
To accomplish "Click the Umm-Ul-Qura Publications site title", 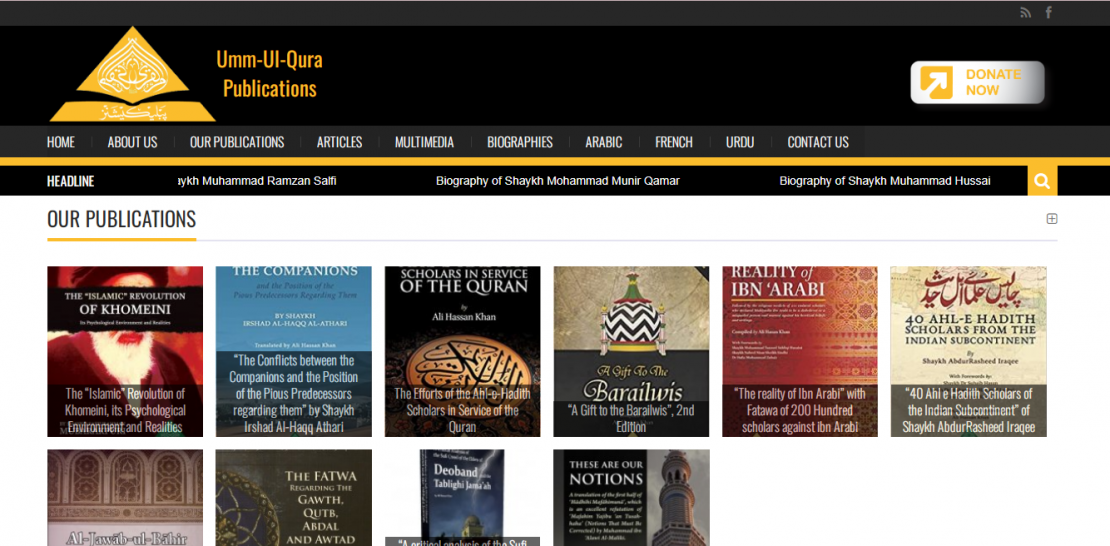I will (x=270, y=74).
